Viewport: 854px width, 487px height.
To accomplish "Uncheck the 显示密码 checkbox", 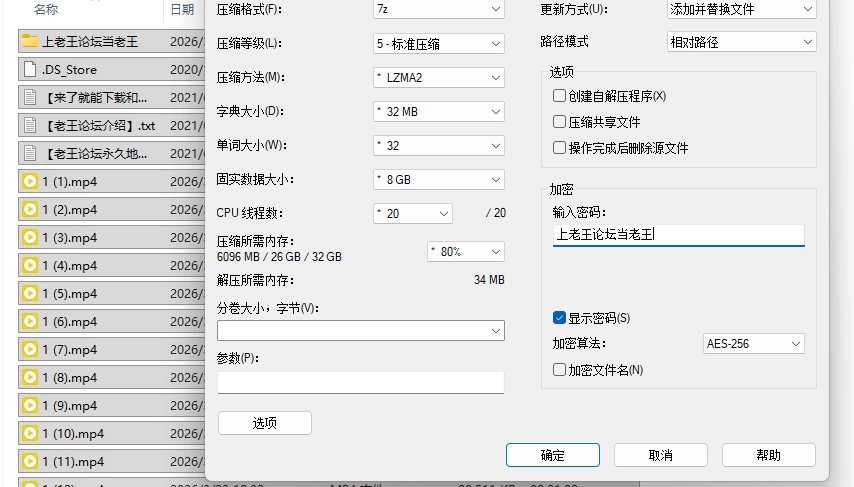I will 559,318.
